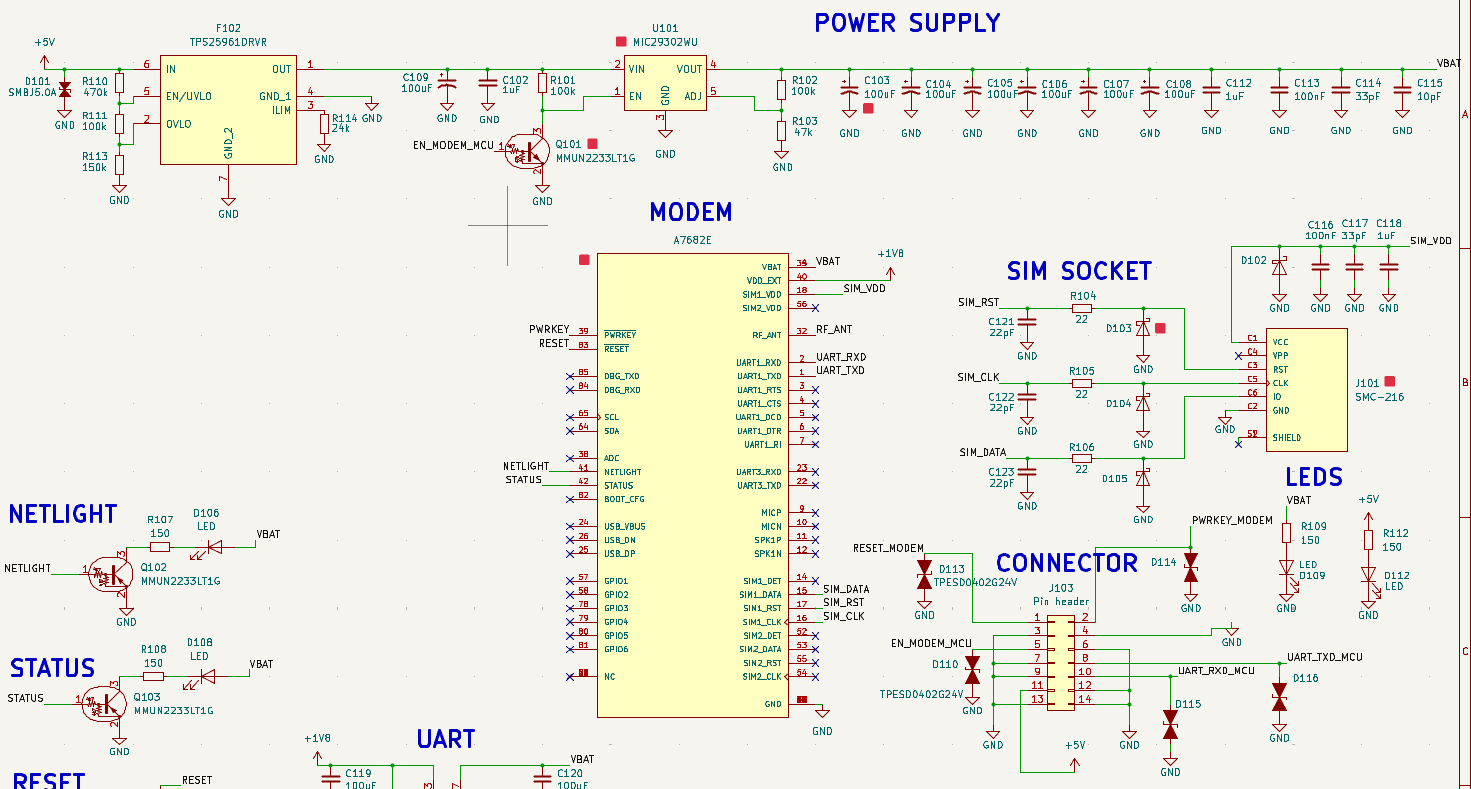Image resolution: width=1471 pixels, height=789 pixels.
Task: Select the U101 MIC29302WU regulator symbol
Action: pos(664,83)
